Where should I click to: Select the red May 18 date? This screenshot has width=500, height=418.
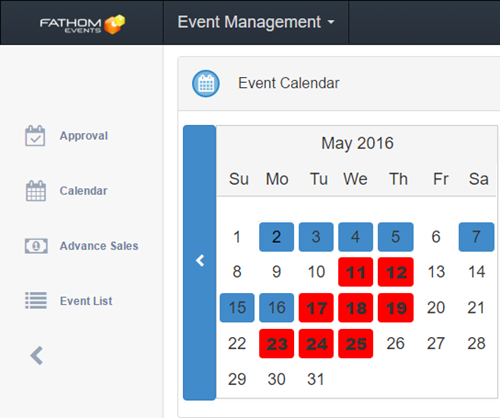coord(356,308)
